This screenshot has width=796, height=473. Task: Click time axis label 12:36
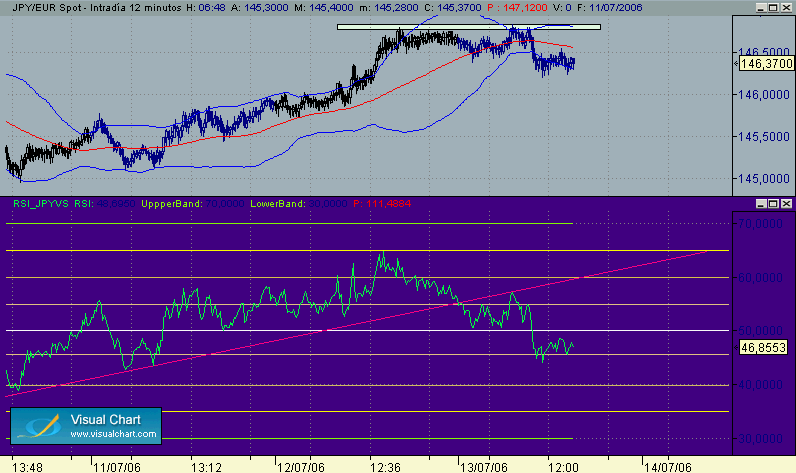point(385,467)
